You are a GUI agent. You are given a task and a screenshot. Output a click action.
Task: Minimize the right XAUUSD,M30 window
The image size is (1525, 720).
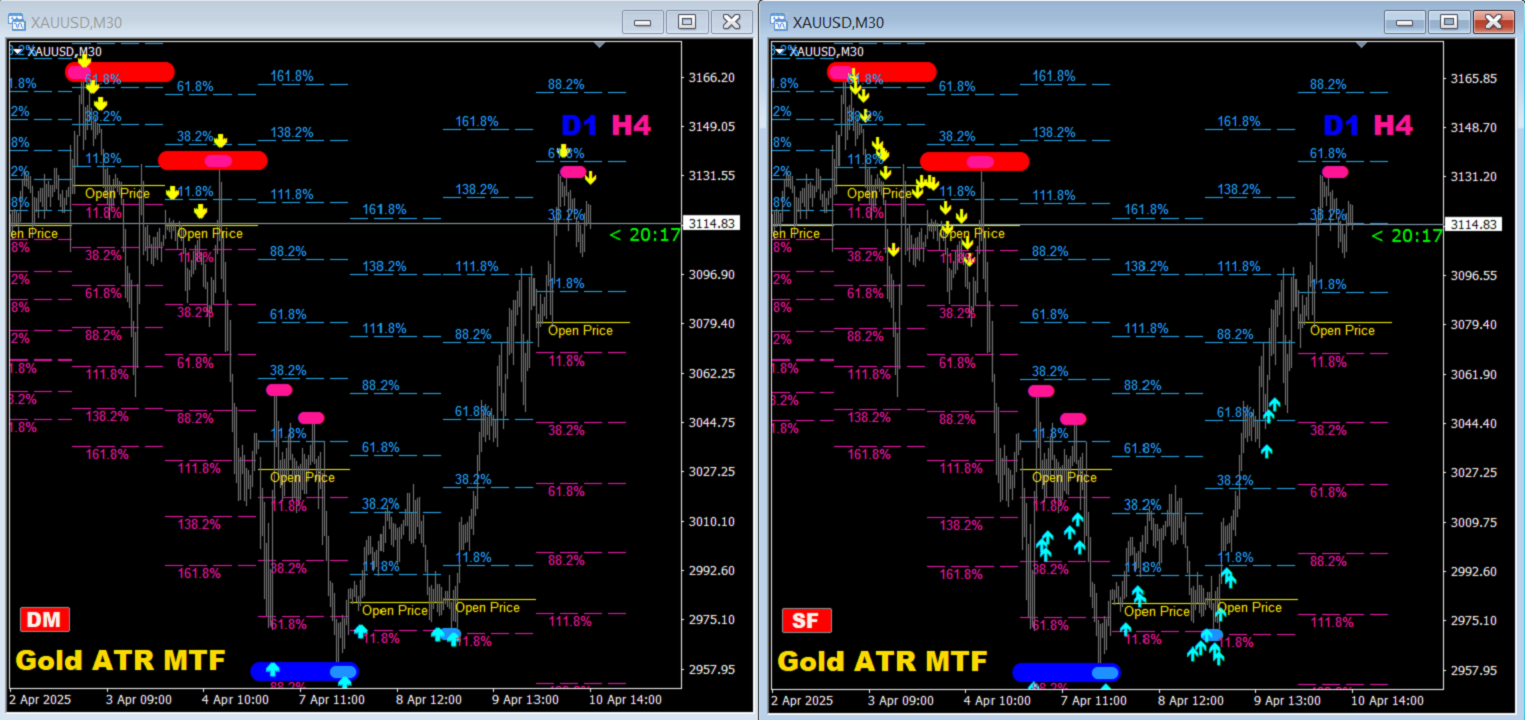coord(1404,22)
